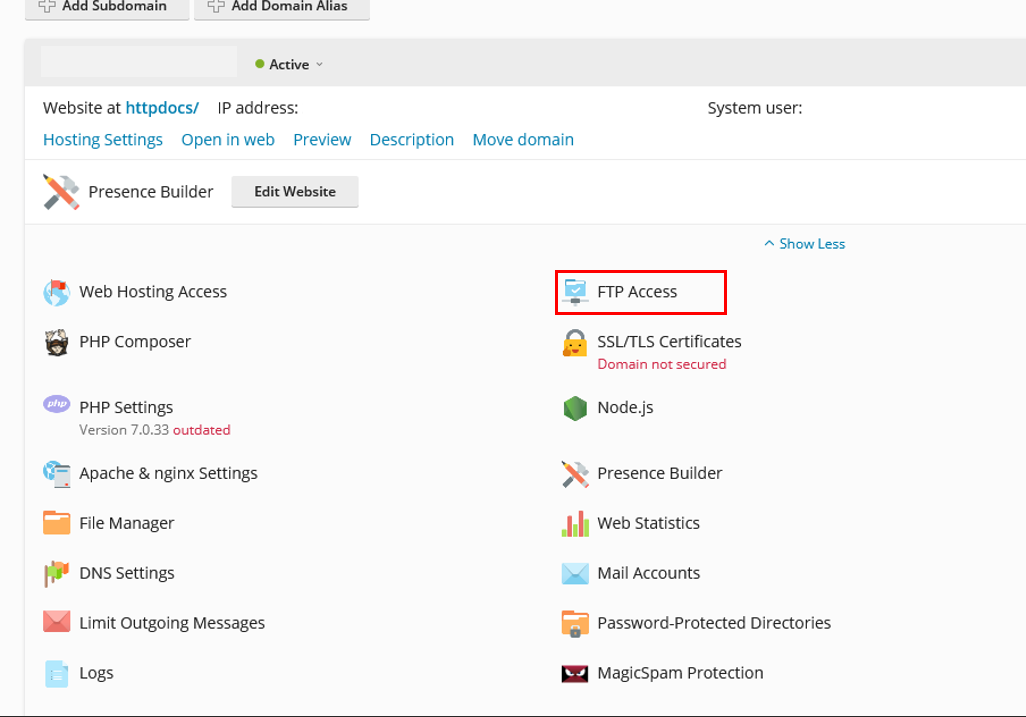Image resolution: width=1026 pixels, height=717 pixels.
Task: Click the Logs document icon
Action: pos(56,674)
